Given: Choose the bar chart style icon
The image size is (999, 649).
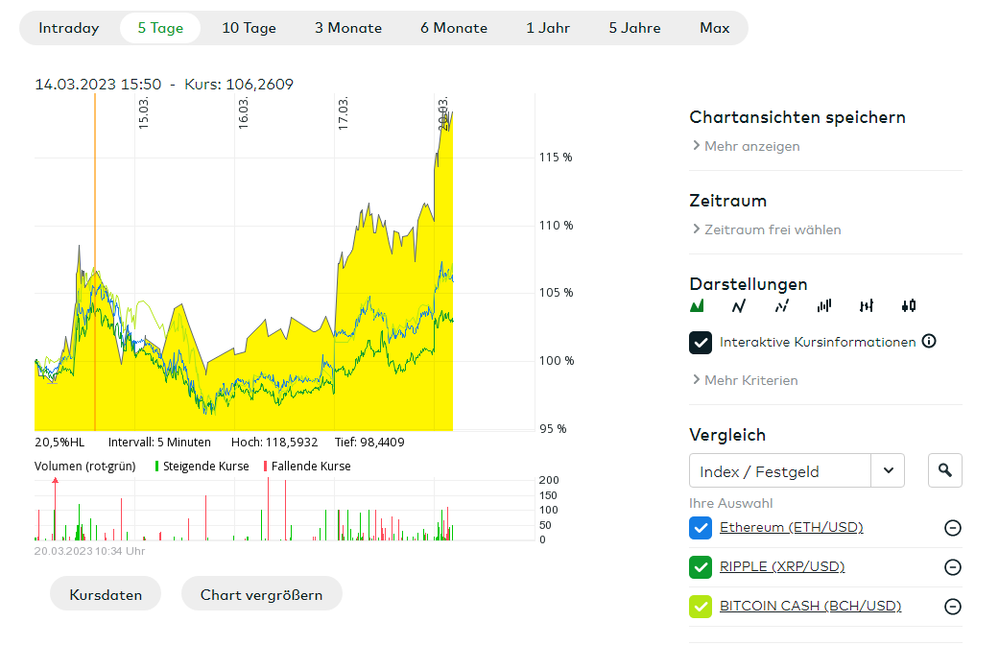Looking at the screenshot, I should point(824,306).
